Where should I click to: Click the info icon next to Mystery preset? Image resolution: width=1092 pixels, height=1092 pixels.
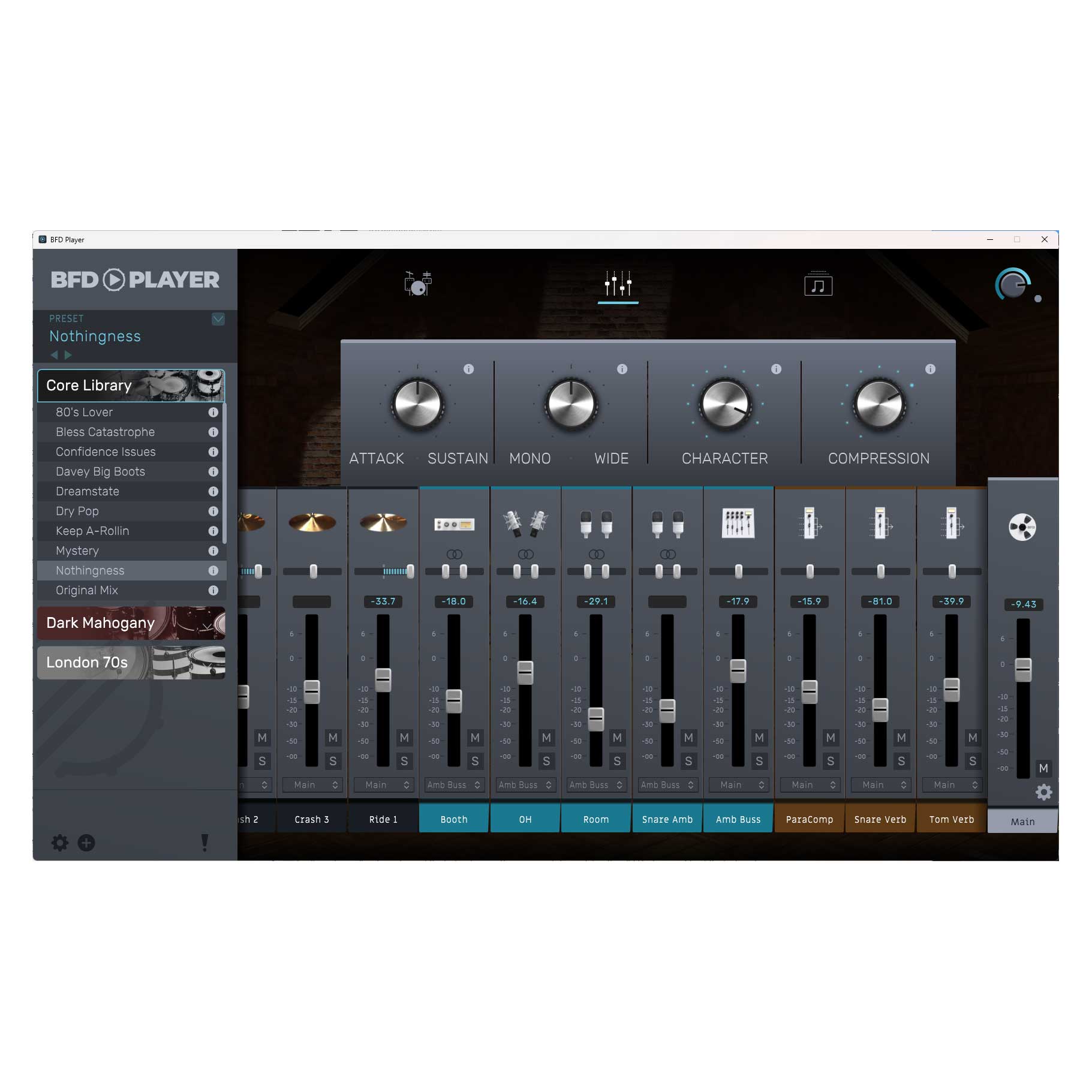tap(213, 550)
